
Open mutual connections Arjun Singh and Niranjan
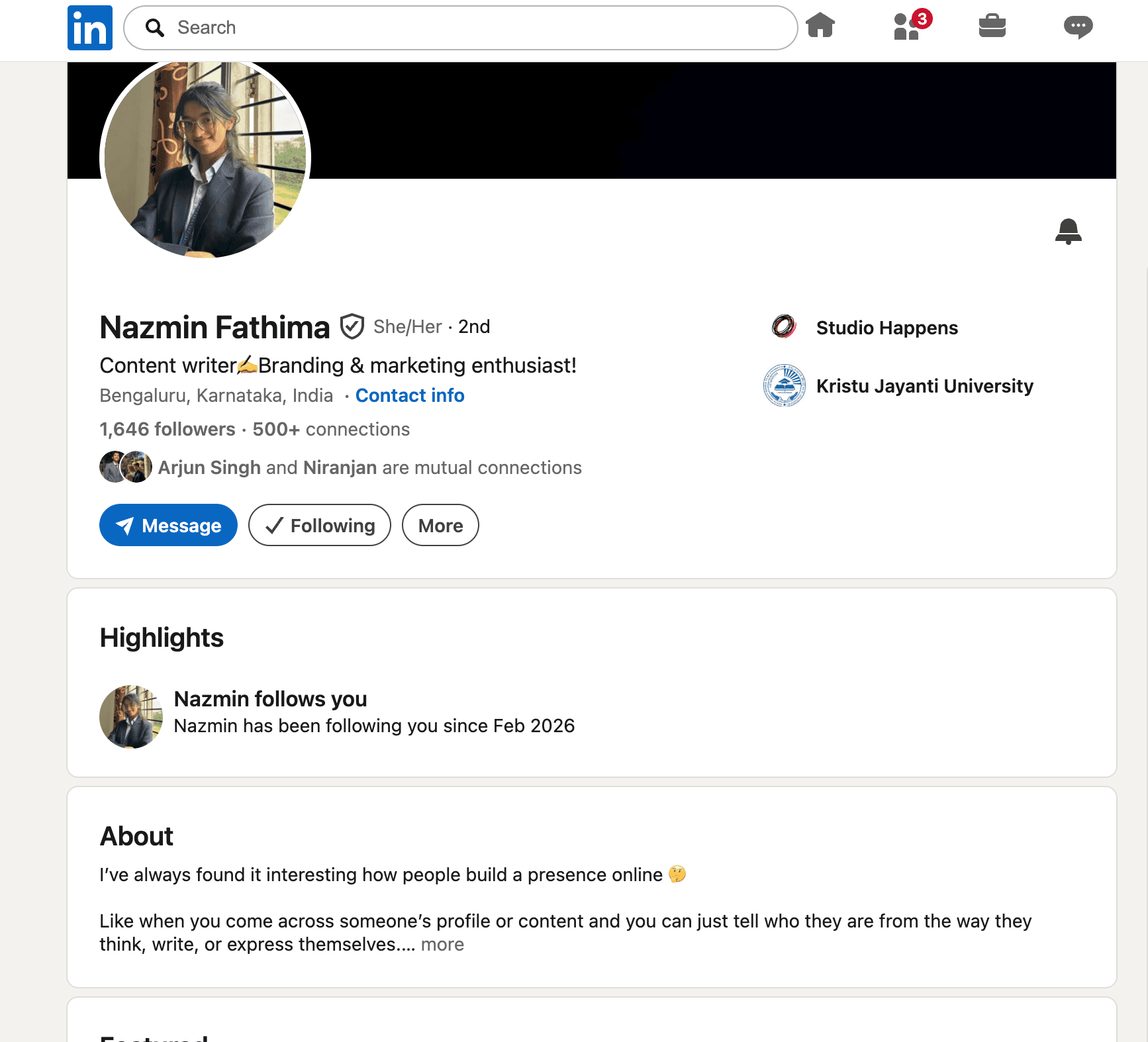pyautogui.click(x=369, y=467)
